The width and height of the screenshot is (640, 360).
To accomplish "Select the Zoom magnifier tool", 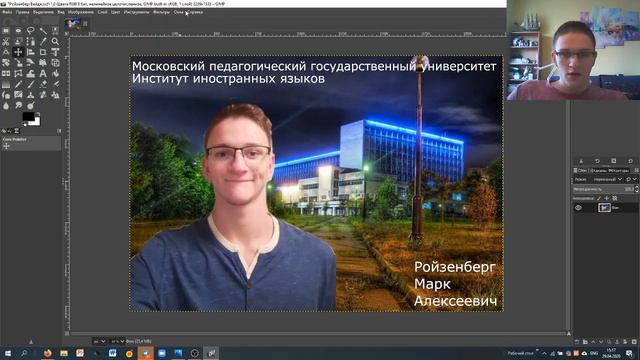I will coord(55,42).
